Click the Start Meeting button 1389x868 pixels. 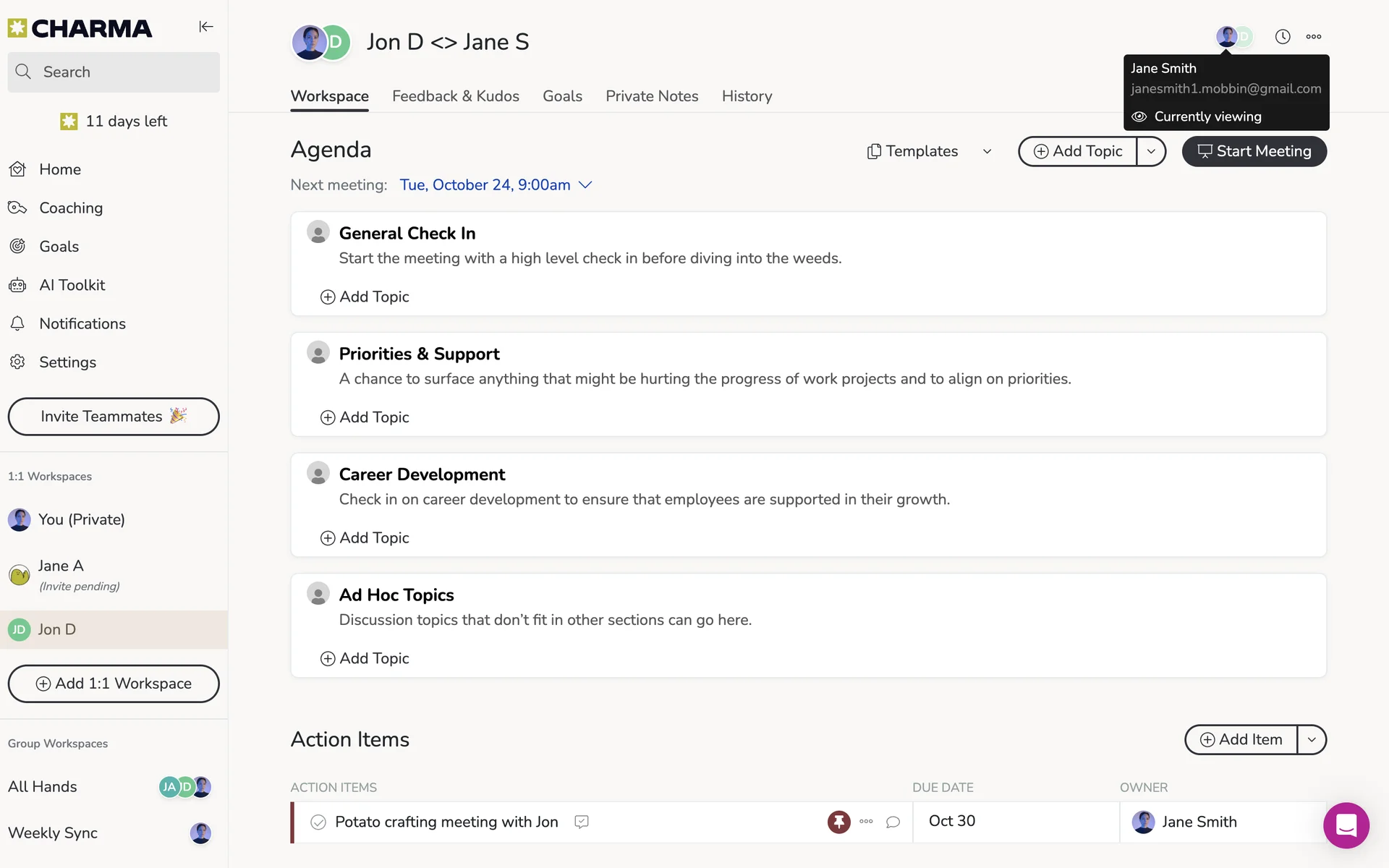pyautogui.click(x=1254, y=151)
